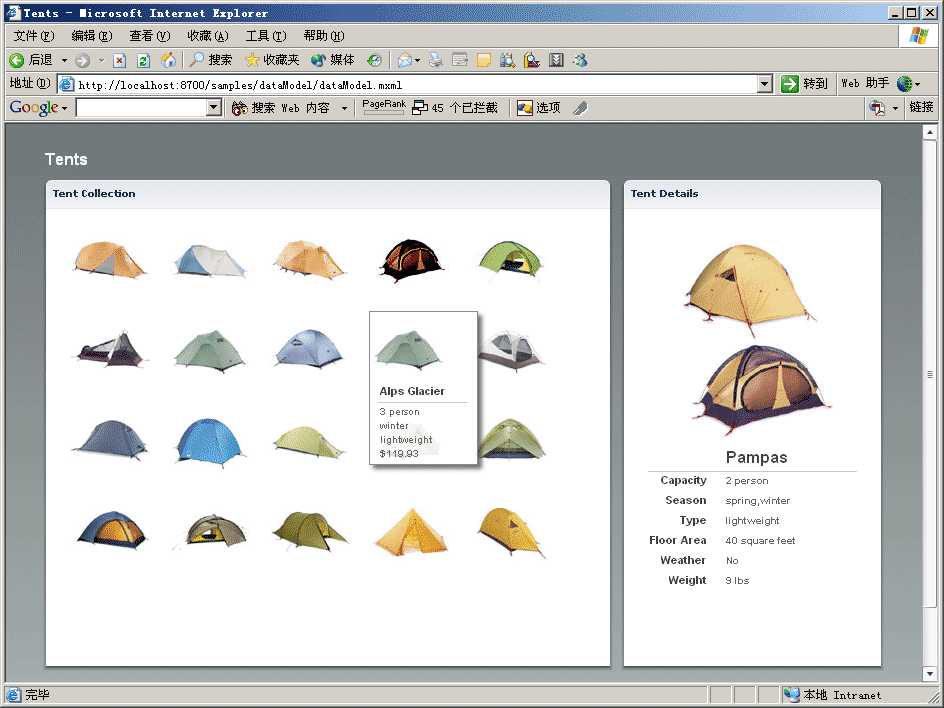The width and height of the screenshot is (944, 708).
Task: Open the 工具(T) menu
Action: point(266,36)
